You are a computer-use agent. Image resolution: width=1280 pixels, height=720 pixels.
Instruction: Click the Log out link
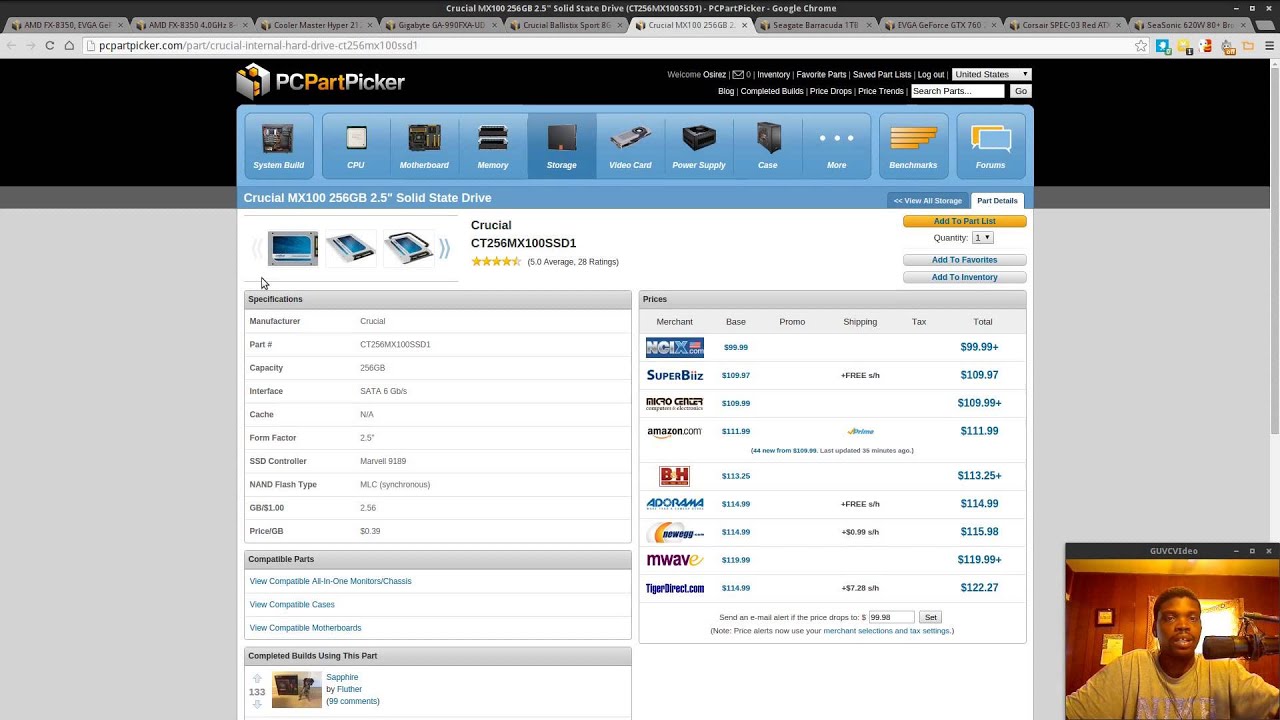(931, 74)
